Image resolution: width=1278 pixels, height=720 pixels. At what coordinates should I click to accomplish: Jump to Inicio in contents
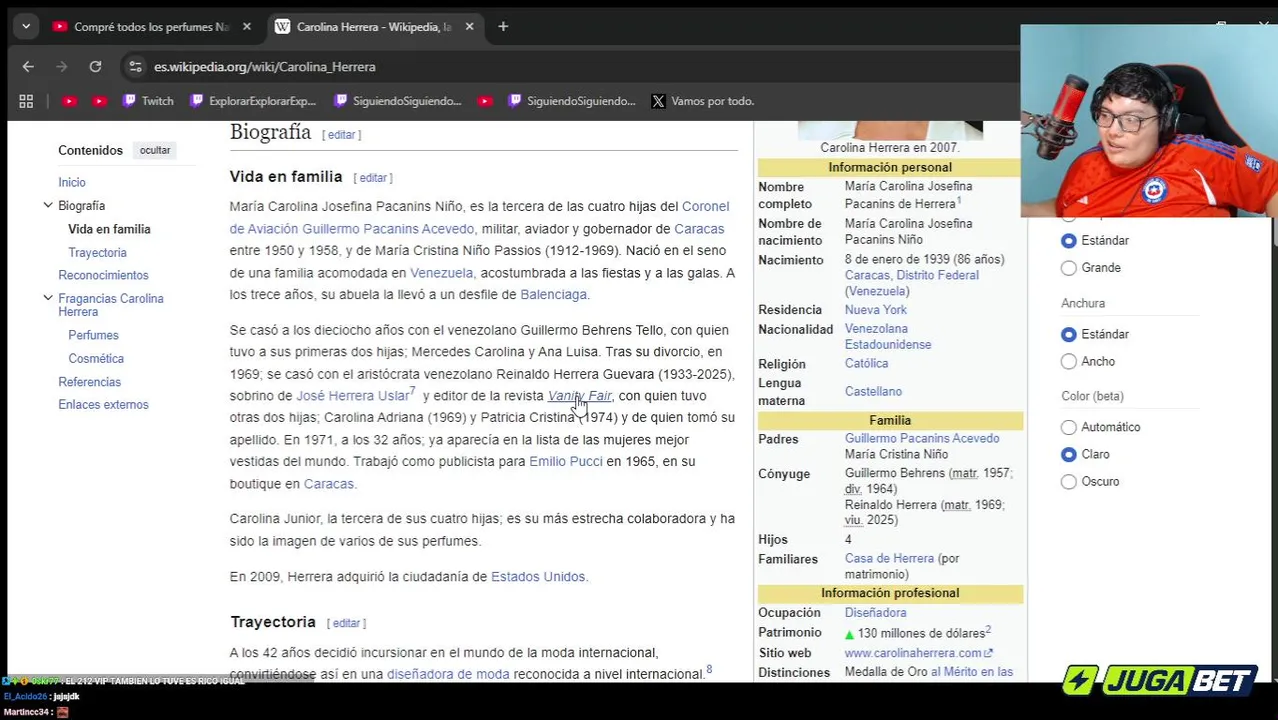(72, 182)
